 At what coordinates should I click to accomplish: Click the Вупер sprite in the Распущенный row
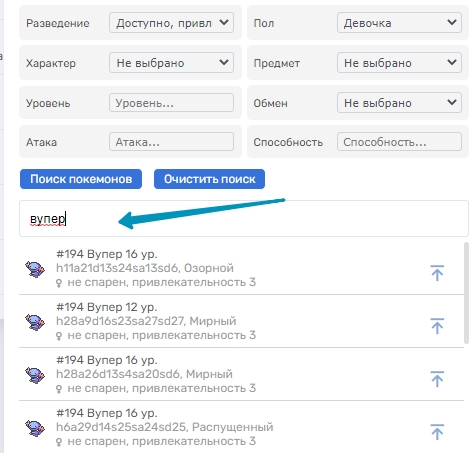(x=35, y=428)
